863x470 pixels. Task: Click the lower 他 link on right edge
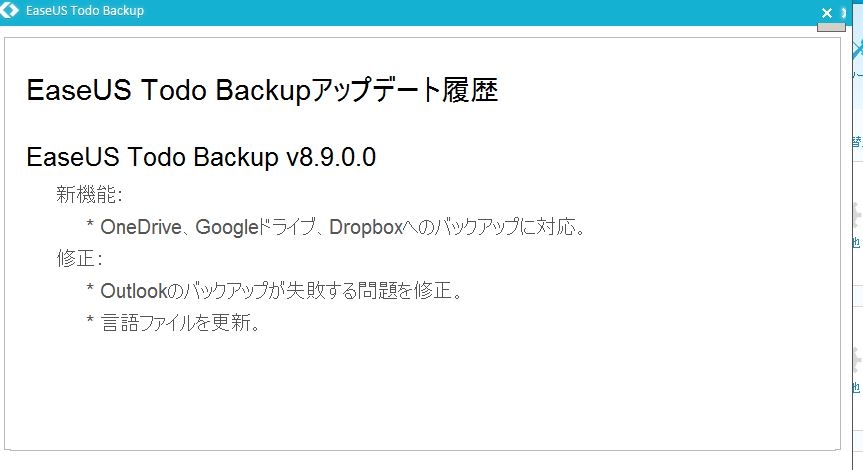(x=856, y=386)
